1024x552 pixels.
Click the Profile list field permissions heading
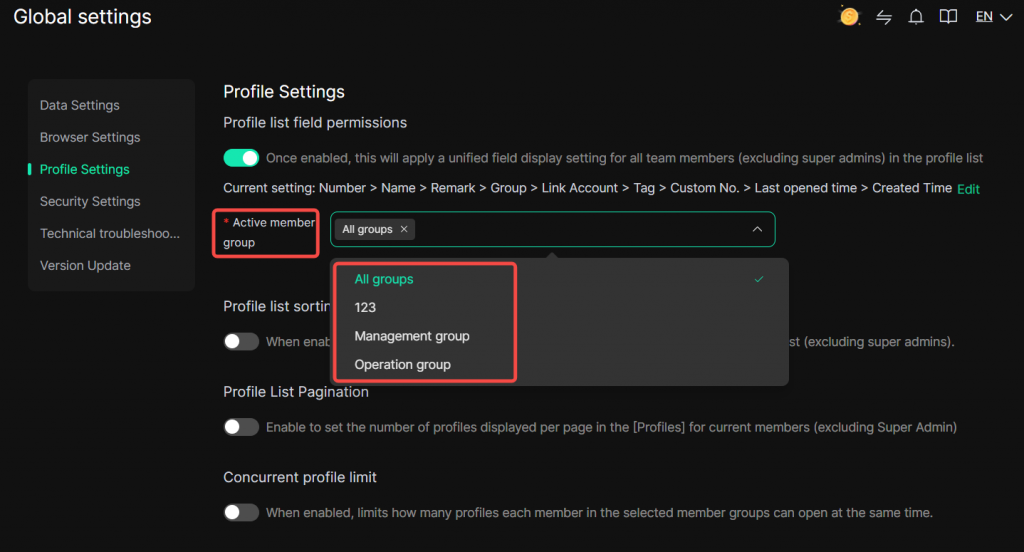pos(315,123)
